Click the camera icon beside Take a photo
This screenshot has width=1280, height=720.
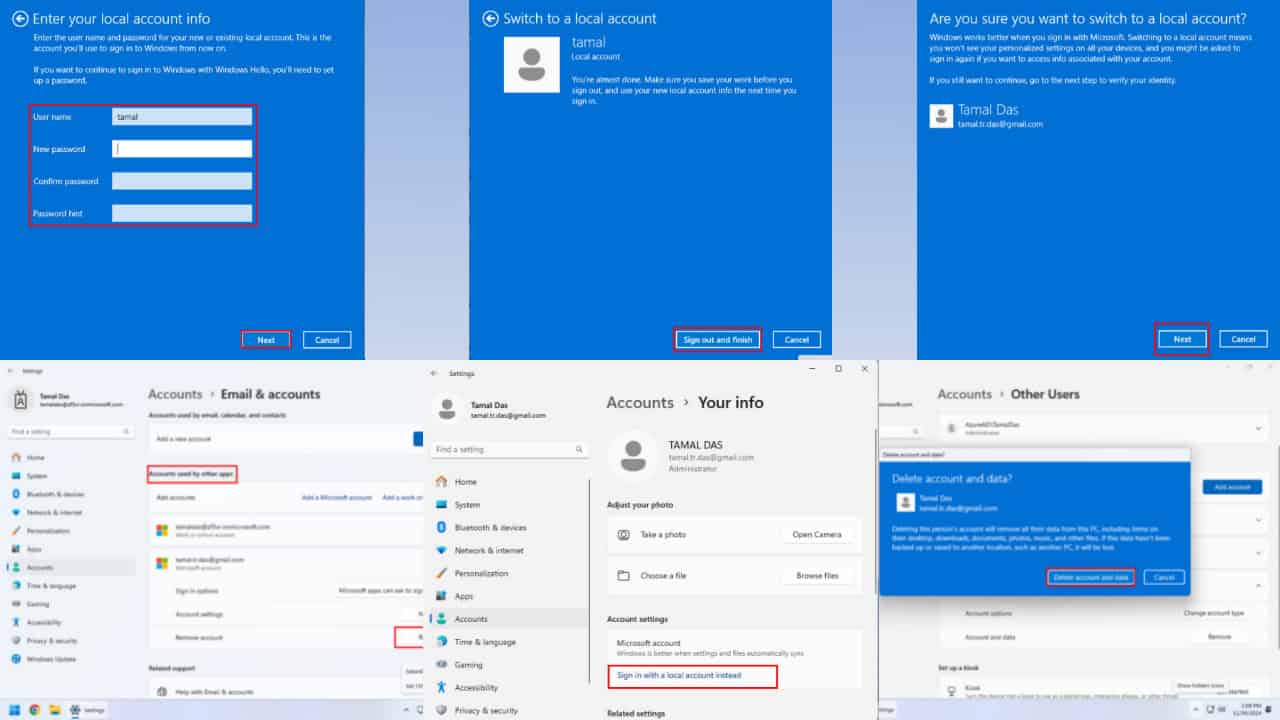coord(624,535)
